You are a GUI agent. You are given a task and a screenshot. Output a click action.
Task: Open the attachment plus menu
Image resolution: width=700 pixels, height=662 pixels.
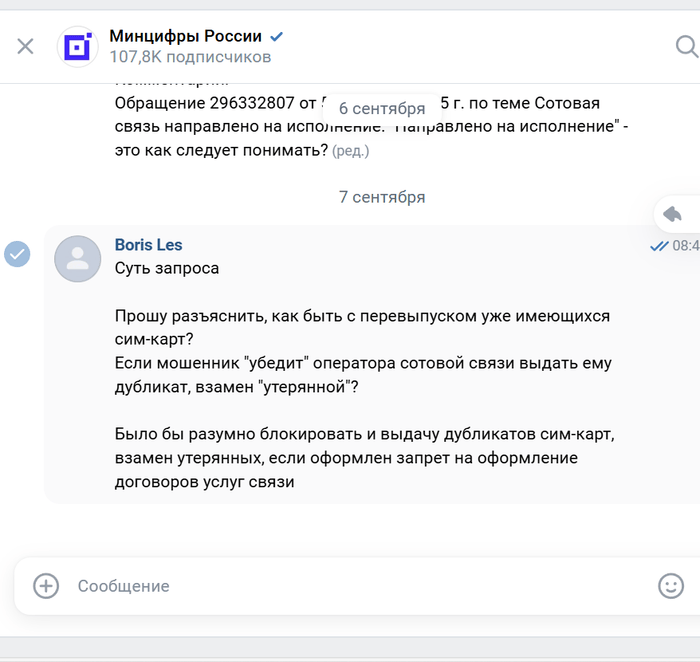(x=46, y=586)
